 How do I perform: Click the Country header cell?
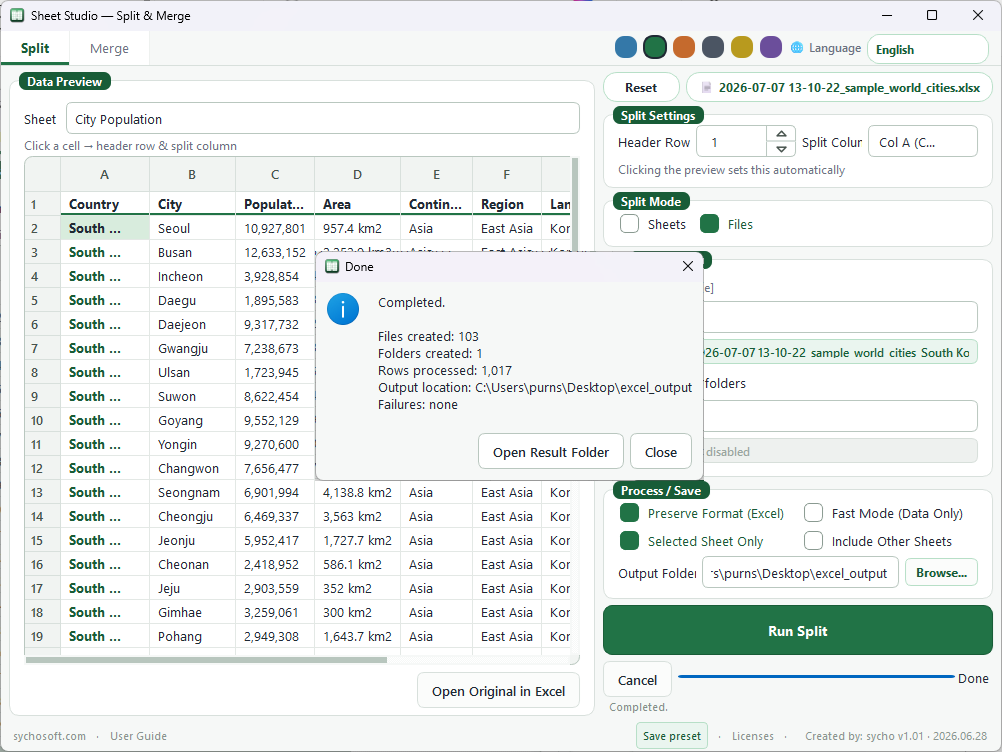(105, 204)
